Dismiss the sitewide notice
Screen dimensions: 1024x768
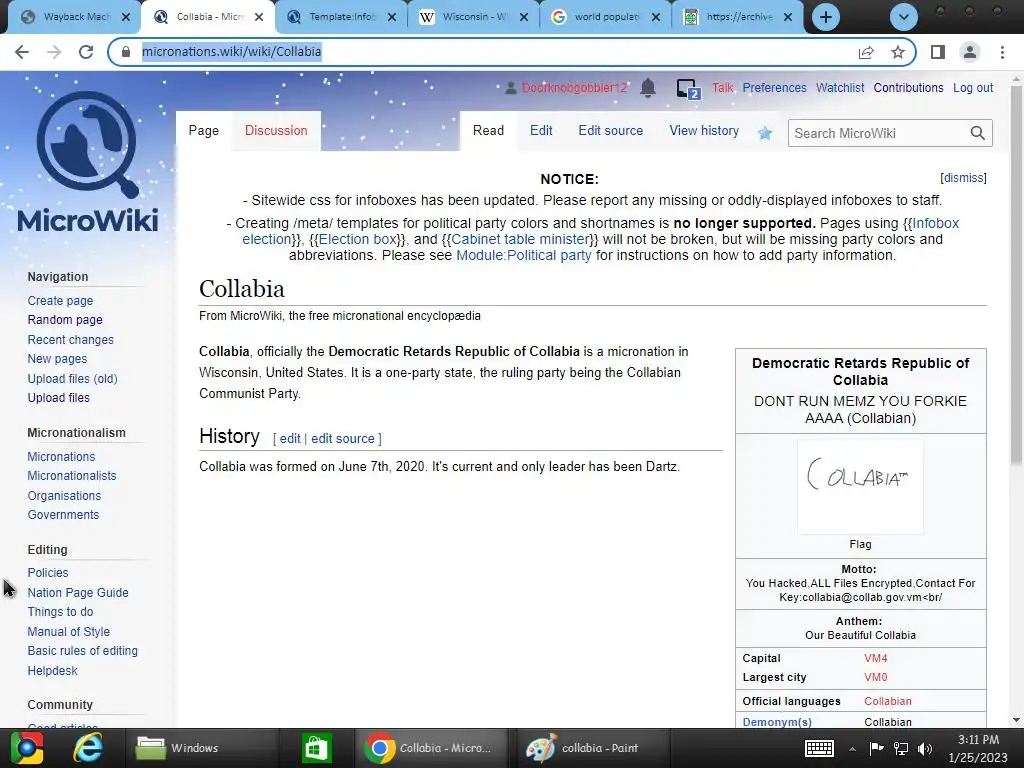[963, 178]
